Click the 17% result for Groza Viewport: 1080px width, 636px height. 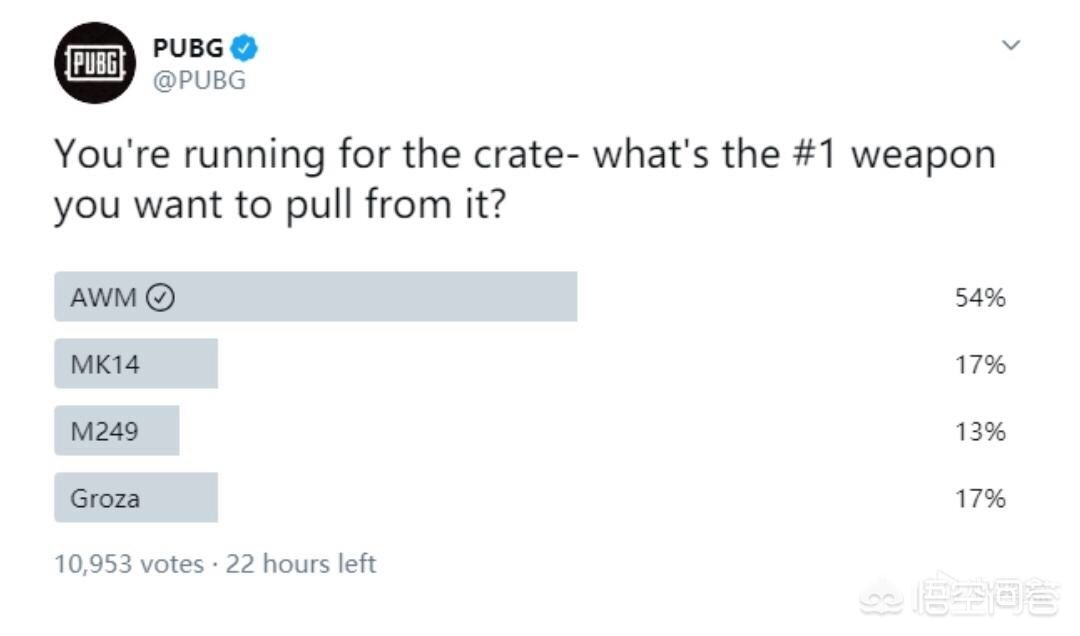coord(979,498)
